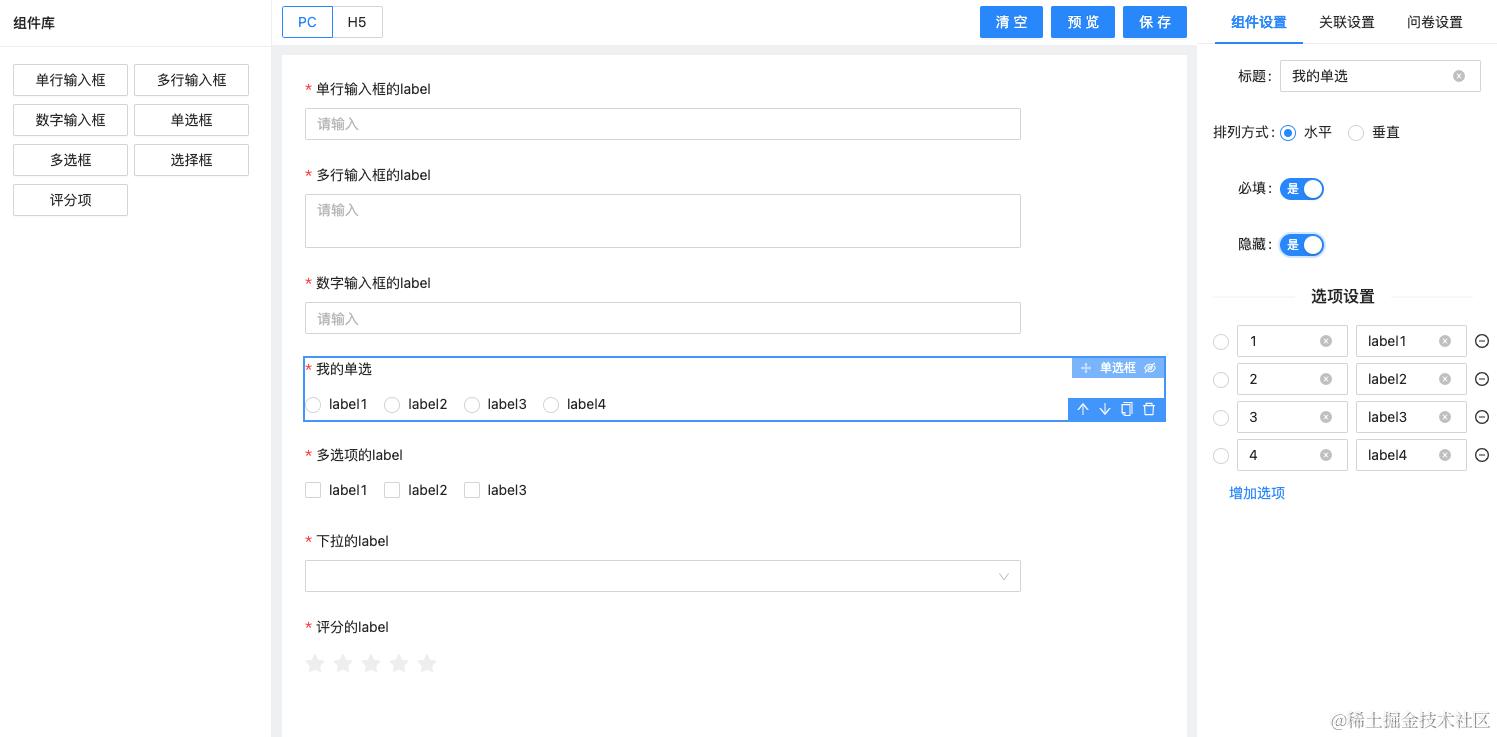Set rating to the third star

pyautogui.click(x=371, y=663)
